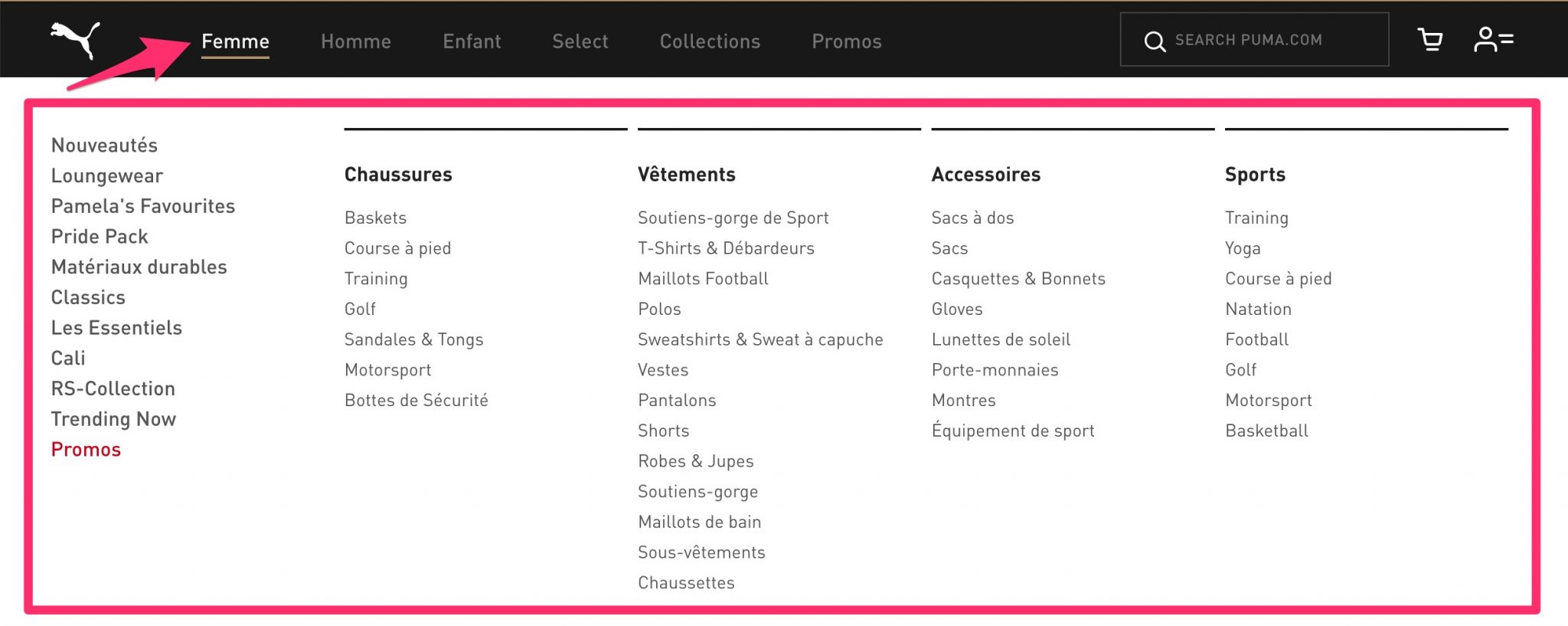This screenshot has width=1568, height=626.
Task: Click the Nouveautés link
Action: point(104,145)
